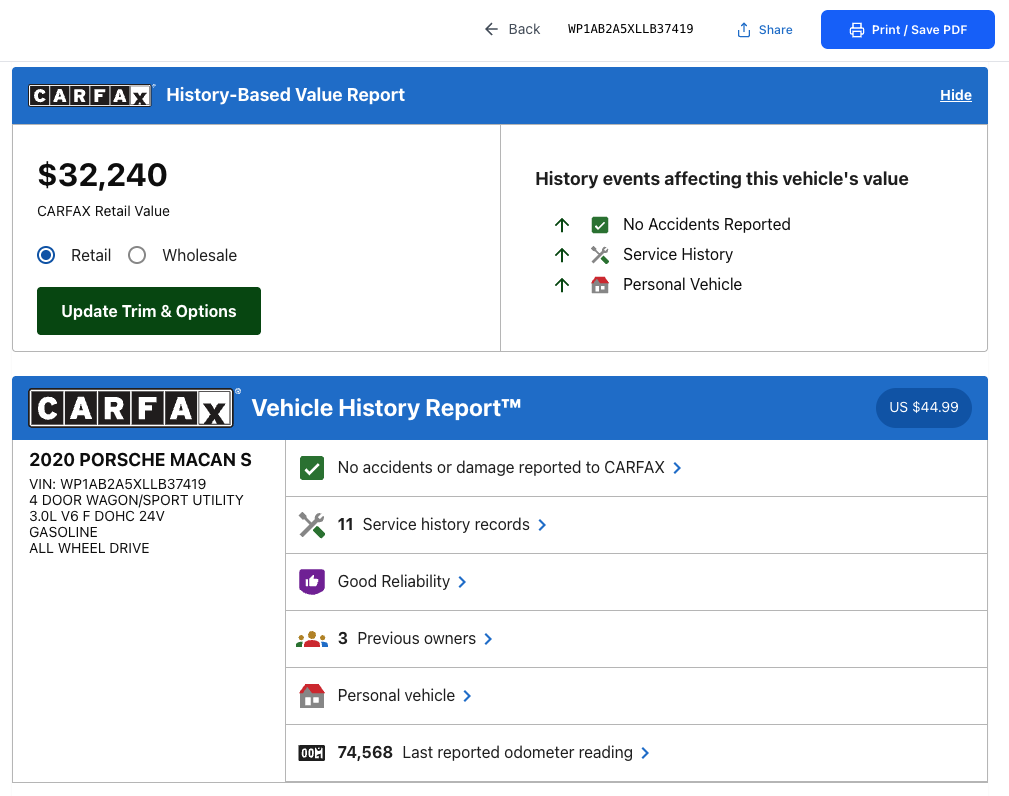Viewport: 1009px width, 796px height.
Task: Go Back using the top navigation
Action: [512, 29]
